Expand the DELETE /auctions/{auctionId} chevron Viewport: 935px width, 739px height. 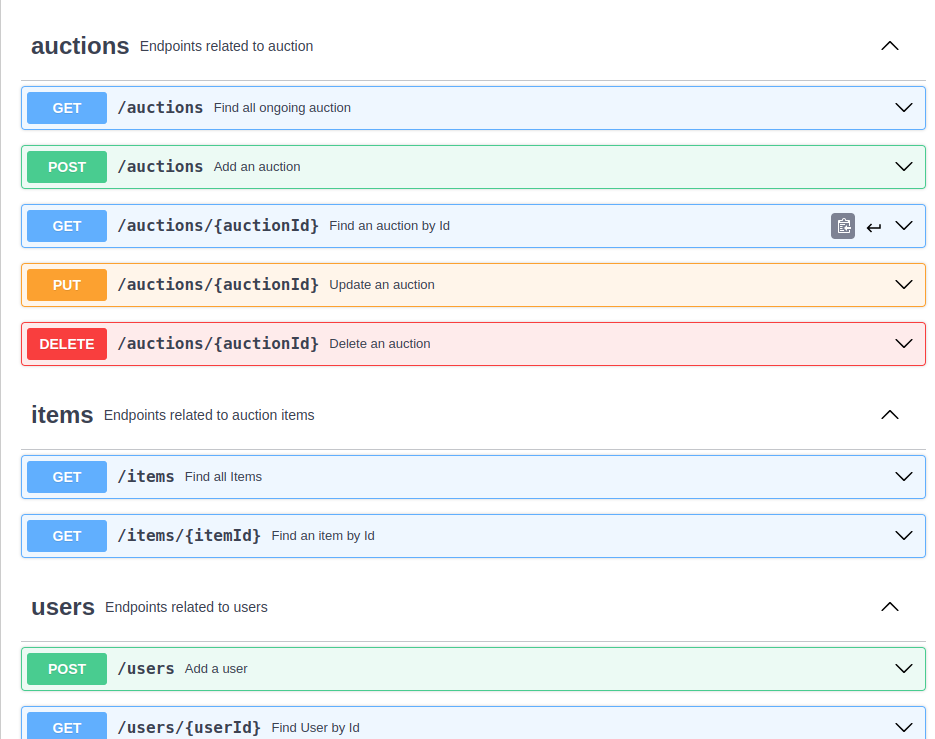[903, 344]
